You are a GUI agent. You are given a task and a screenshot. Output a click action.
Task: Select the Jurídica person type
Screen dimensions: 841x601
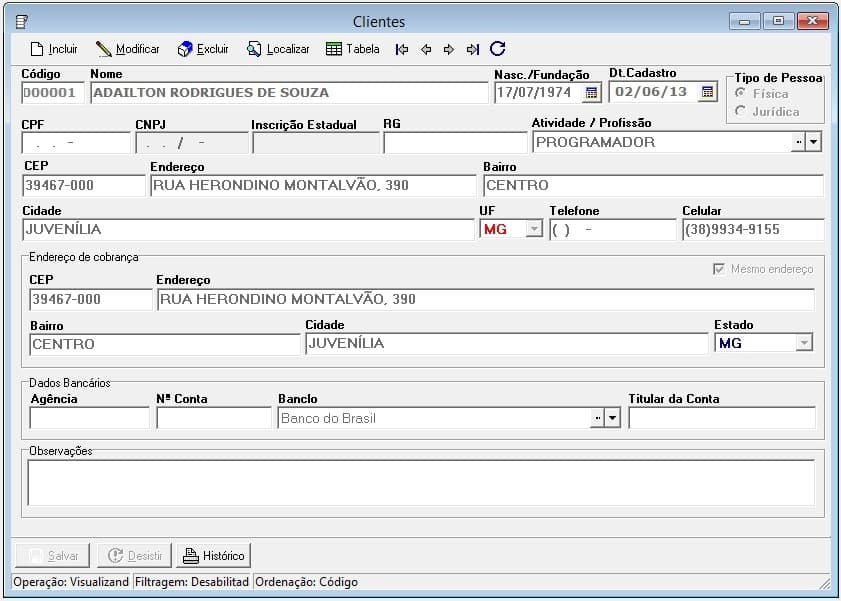pos(767,112)
